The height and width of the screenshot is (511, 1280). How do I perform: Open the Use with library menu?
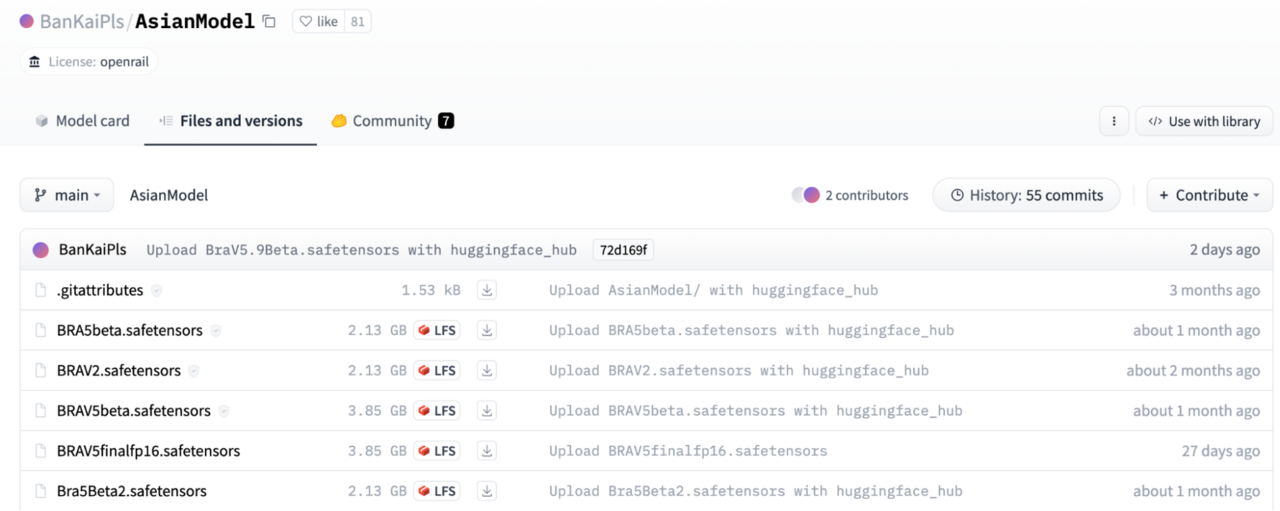pos(1204,121)
